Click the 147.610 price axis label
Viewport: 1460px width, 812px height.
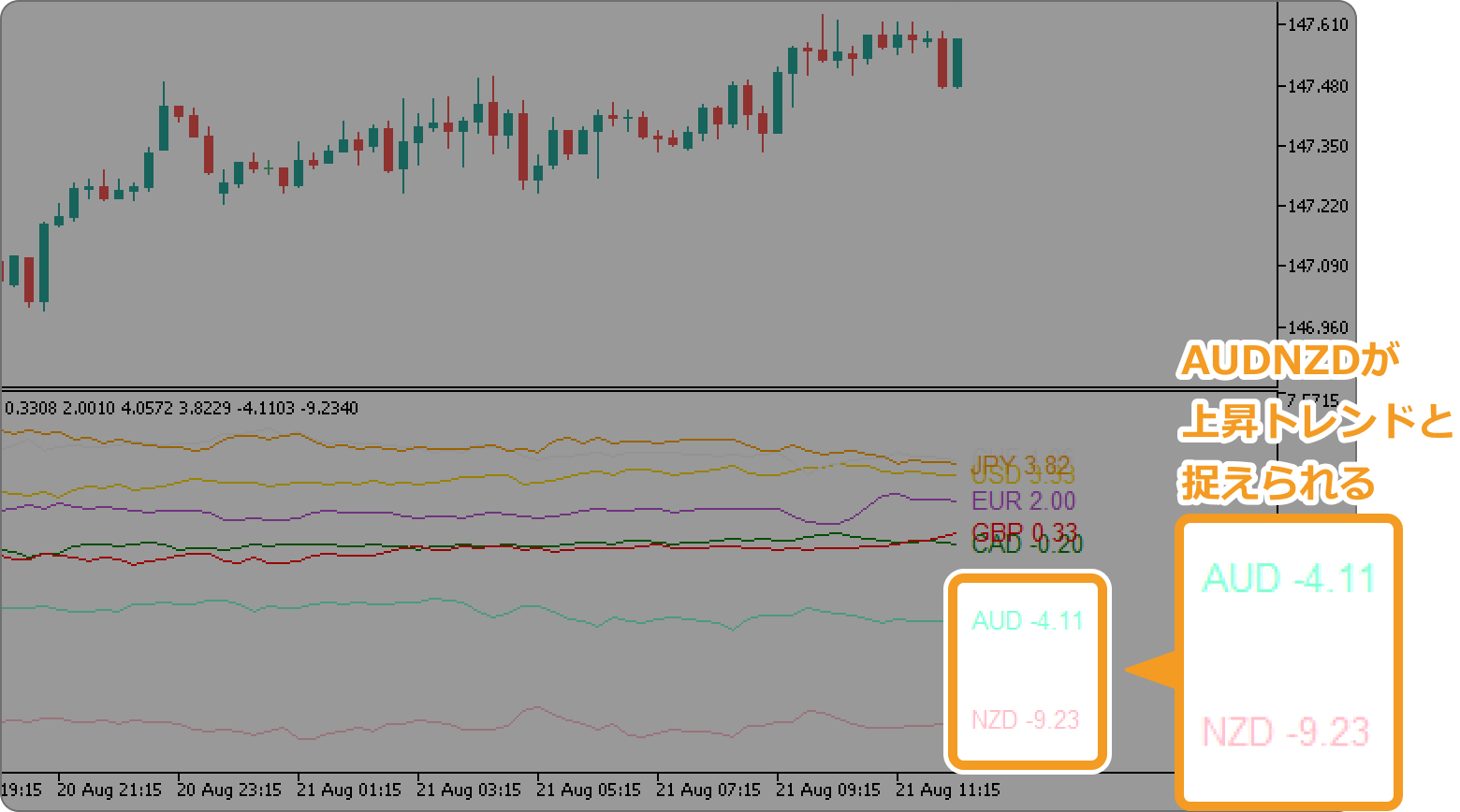click(x=1318, y=25)
